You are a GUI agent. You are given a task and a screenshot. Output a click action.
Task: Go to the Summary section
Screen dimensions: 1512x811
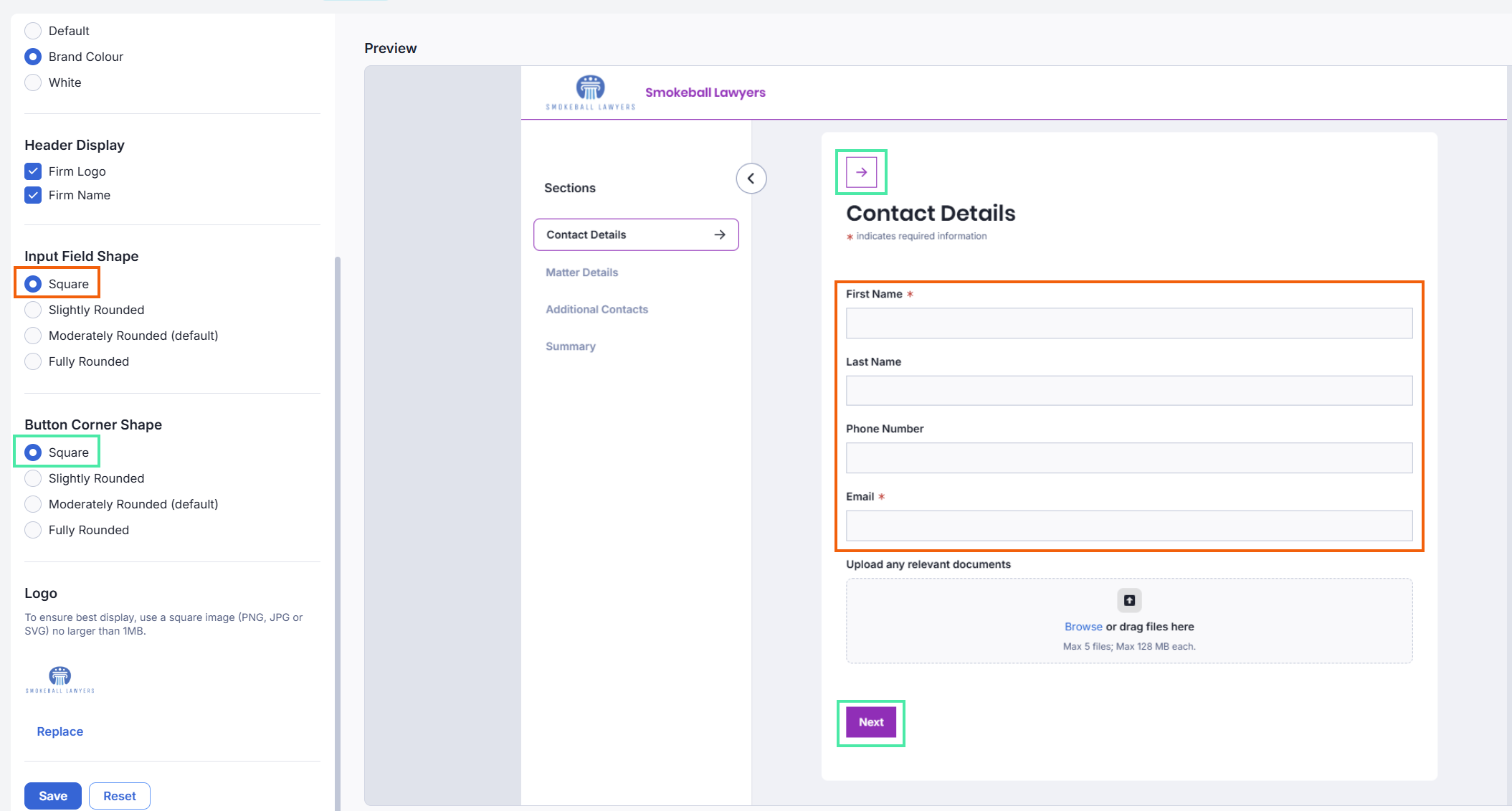tap(570, 346)
